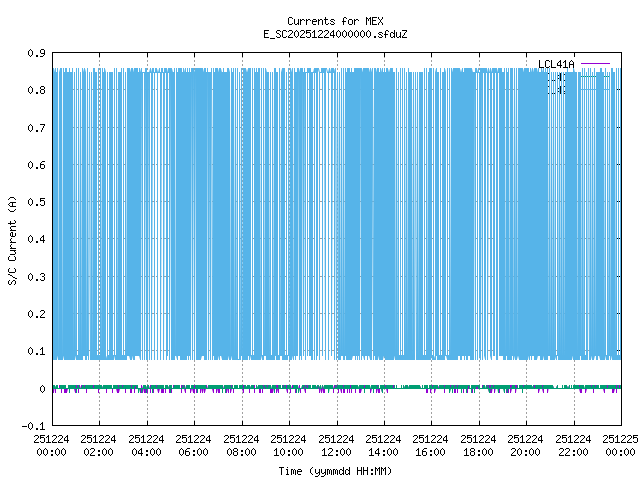Screen dimensions: 640x480
Task: Click the 251224 00:00 x-axis tick label
Action: point(52,445)
